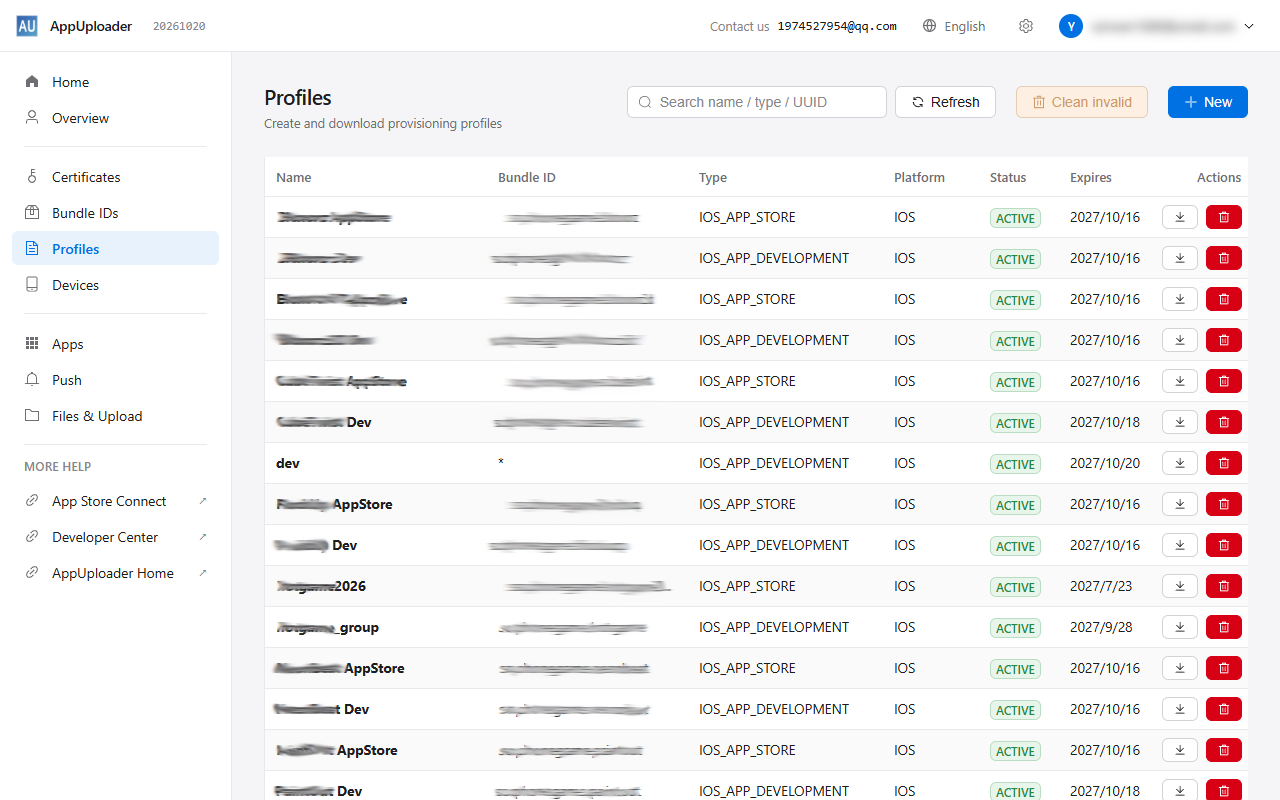Open settings via the gear icon
This screenshot has height=800, width=1280.
[x=1026, y=26]
